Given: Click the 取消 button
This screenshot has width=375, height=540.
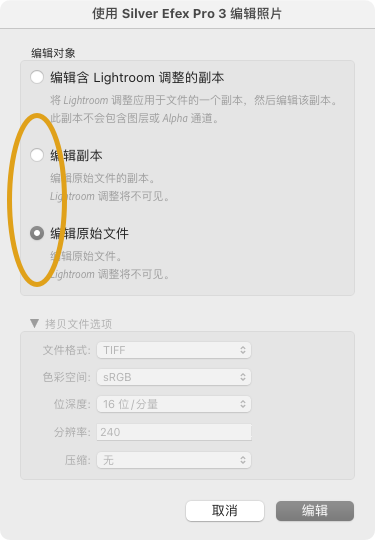Looking at the screenshot, I should 225,511.
